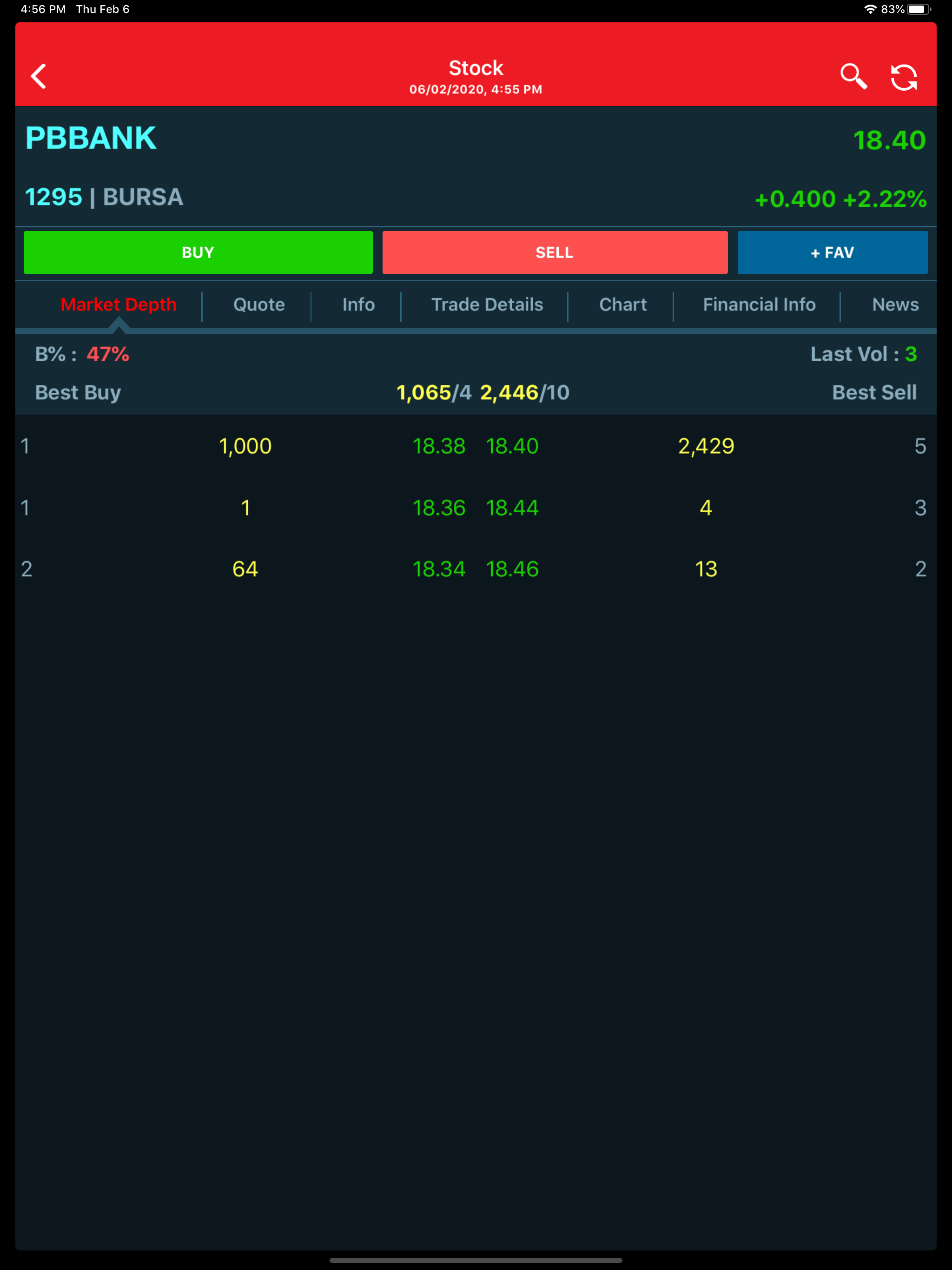The image size is (952, 1270).
Task: Switch to the Quote tab
Action: pos(259,304)
